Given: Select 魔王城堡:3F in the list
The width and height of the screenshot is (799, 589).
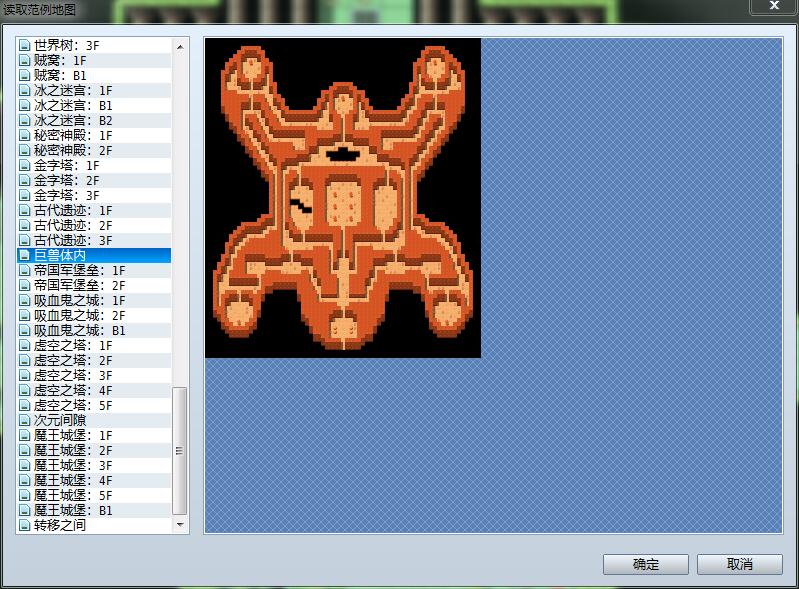Looking at the screenshot, I should (94, 466).
